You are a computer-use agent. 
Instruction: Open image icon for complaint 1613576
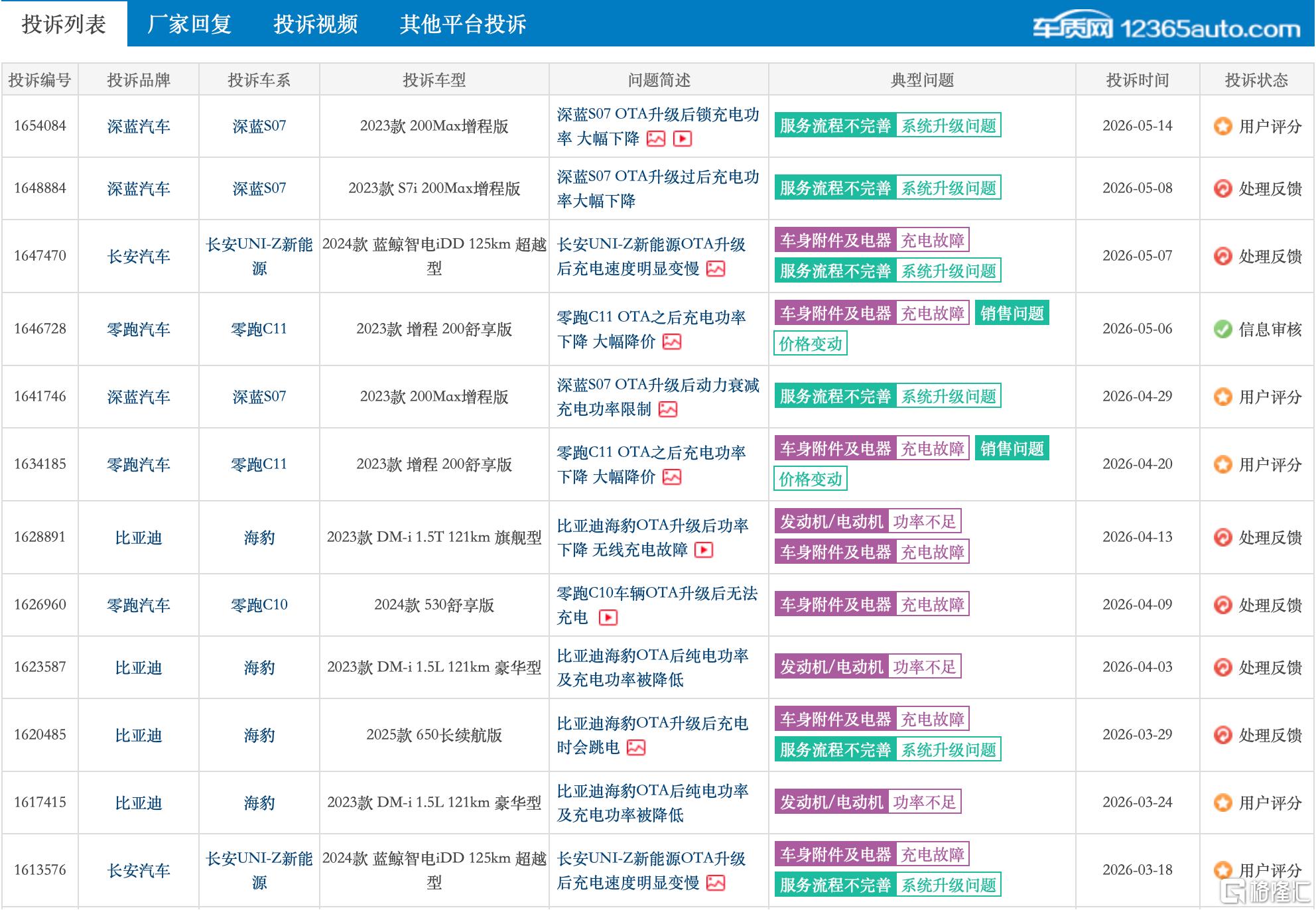point(716,883)
